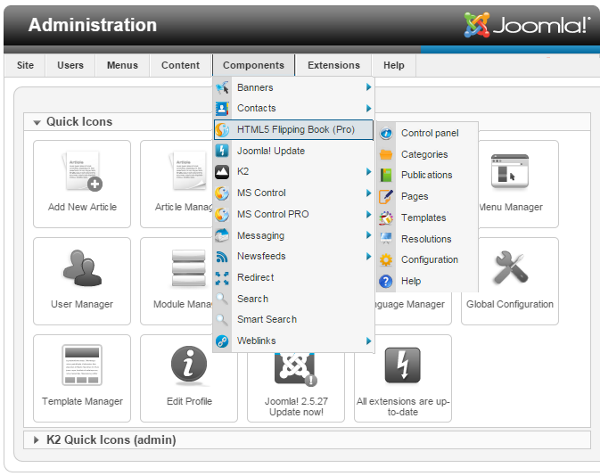Click the Weblinks chain icon
This screenshot has width=600, height=476.
point(222,341)
